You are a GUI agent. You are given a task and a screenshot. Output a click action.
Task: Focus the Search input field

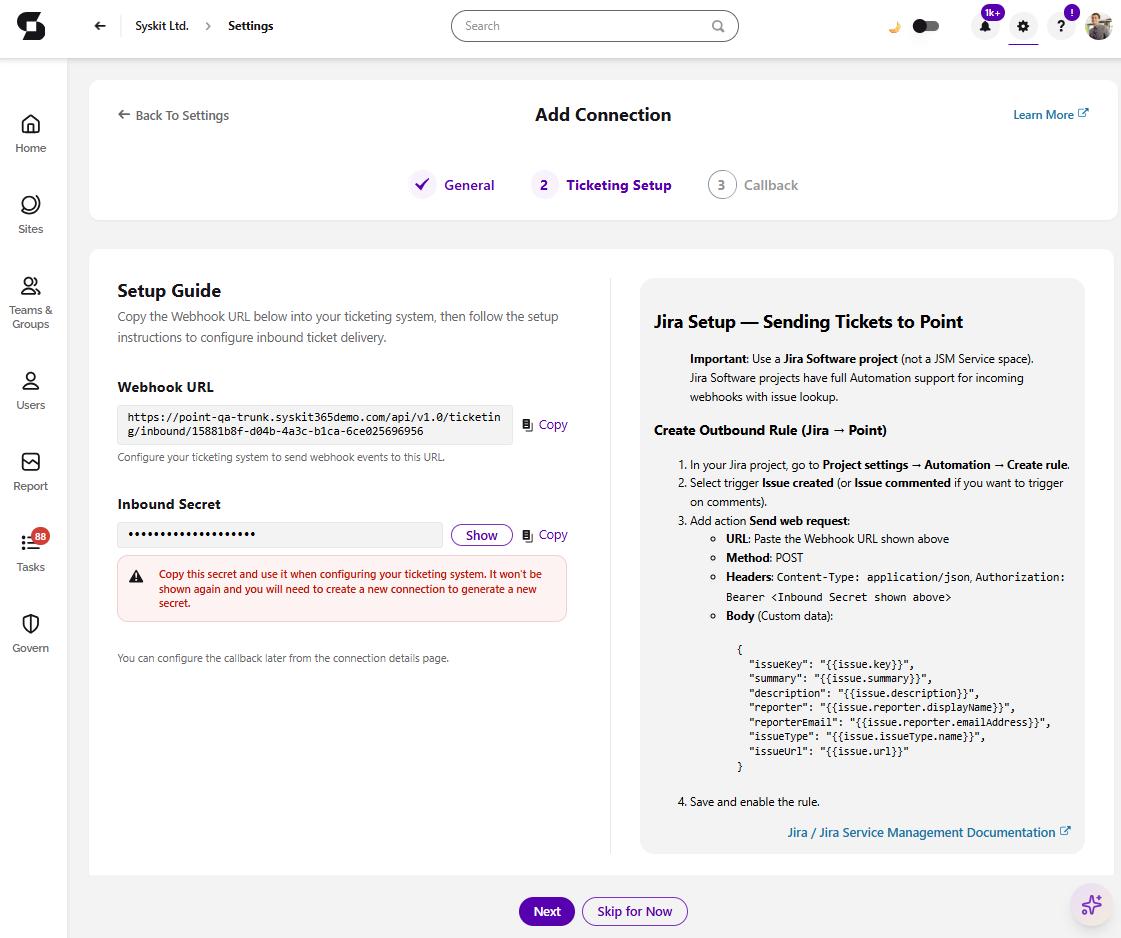[595, 26]
